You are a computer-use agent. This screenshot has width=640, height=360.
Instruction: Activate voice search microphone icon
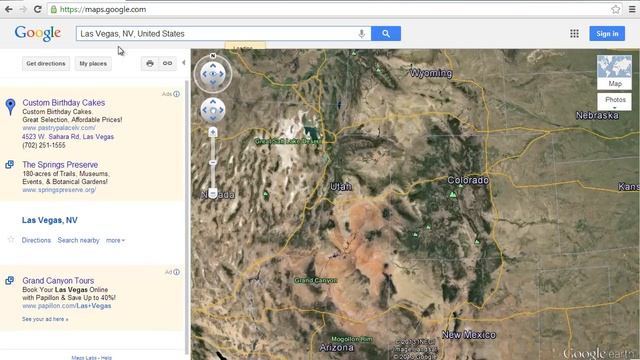point(362,34)
